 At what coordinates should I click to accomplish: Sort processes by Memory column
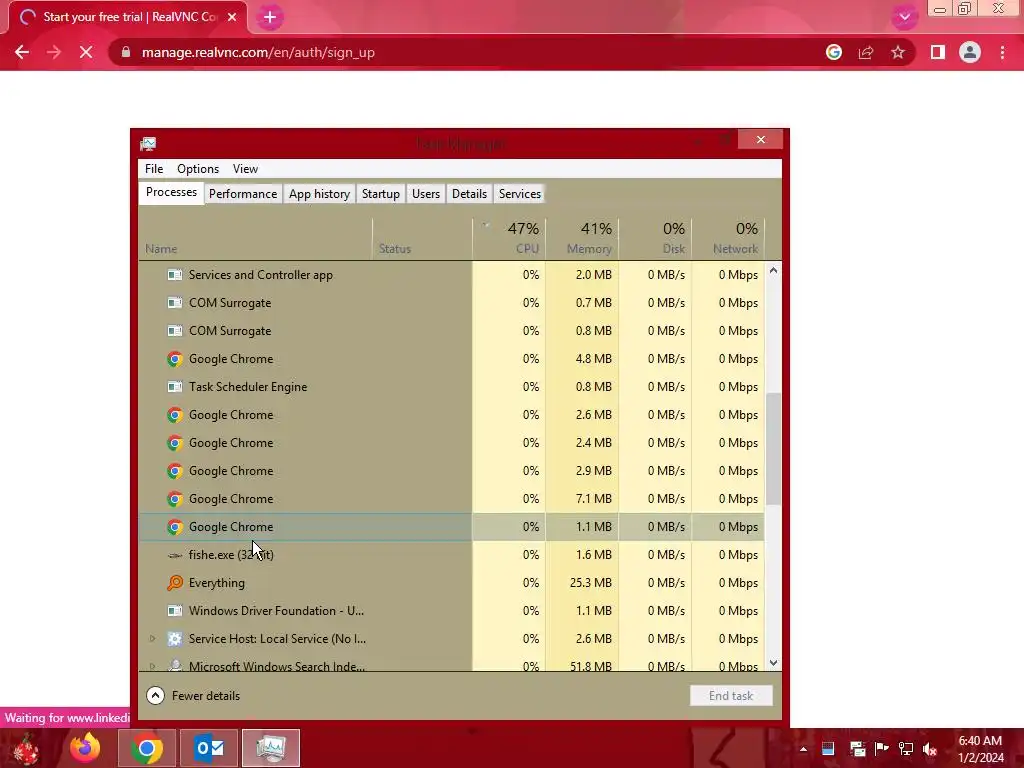tap(582, 239)
